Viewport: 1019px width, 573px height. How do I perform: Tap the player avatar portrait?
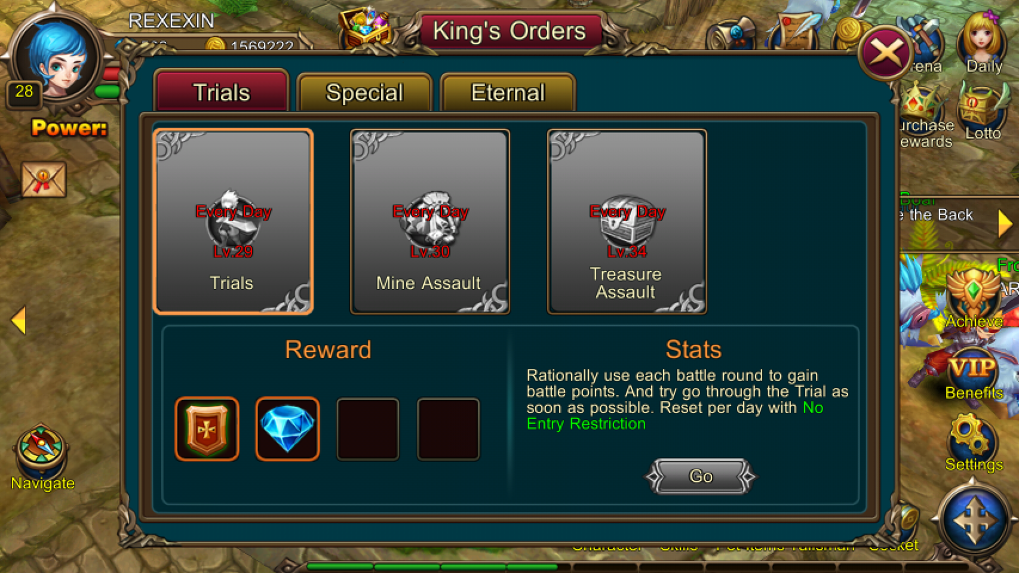(x=56, y=58)
